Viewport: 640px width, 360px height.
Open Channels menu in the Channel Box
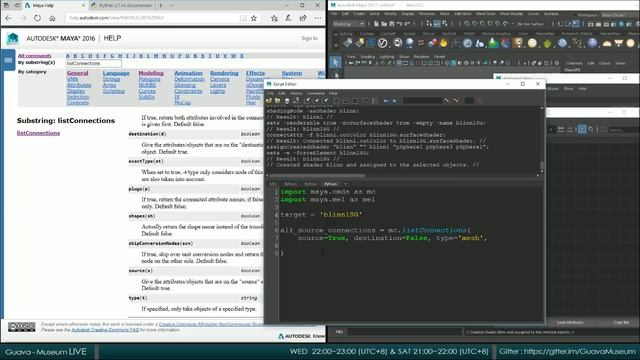pyautogui.click(x=574, y=63)
